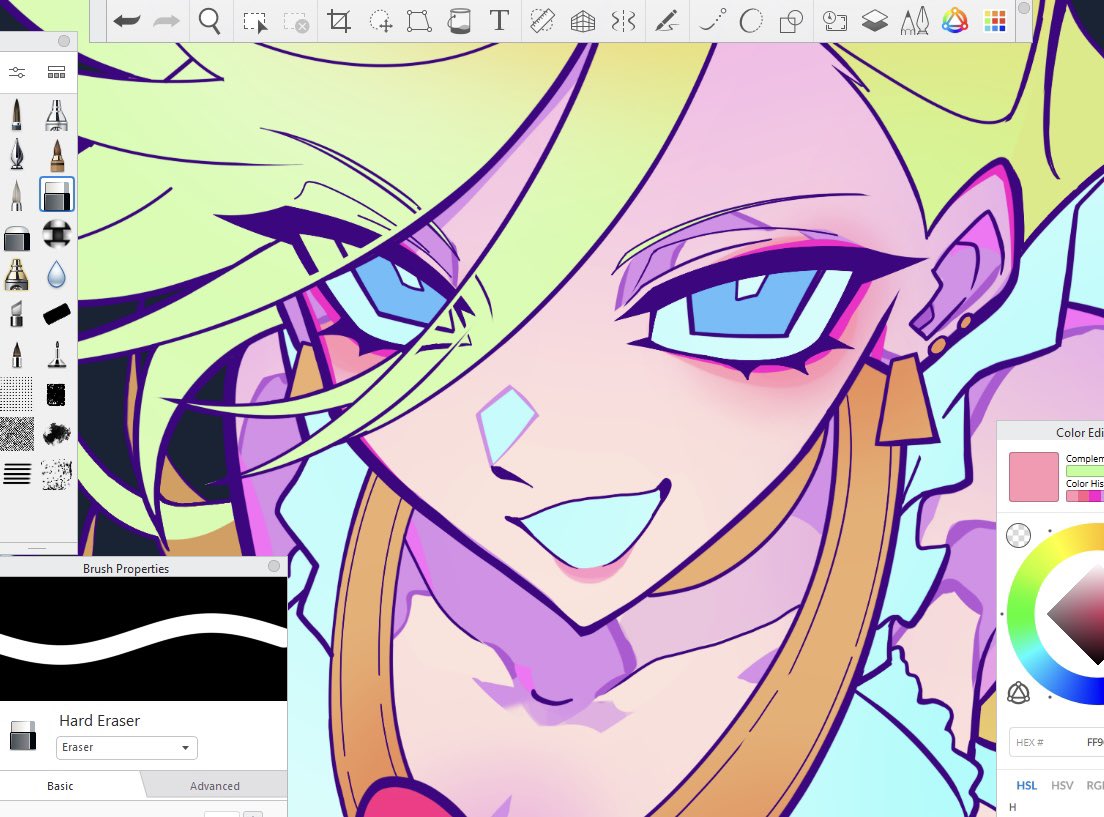1104x817 pixels.
Task: Choose the soft eraser brush
Action: point(17,238)
